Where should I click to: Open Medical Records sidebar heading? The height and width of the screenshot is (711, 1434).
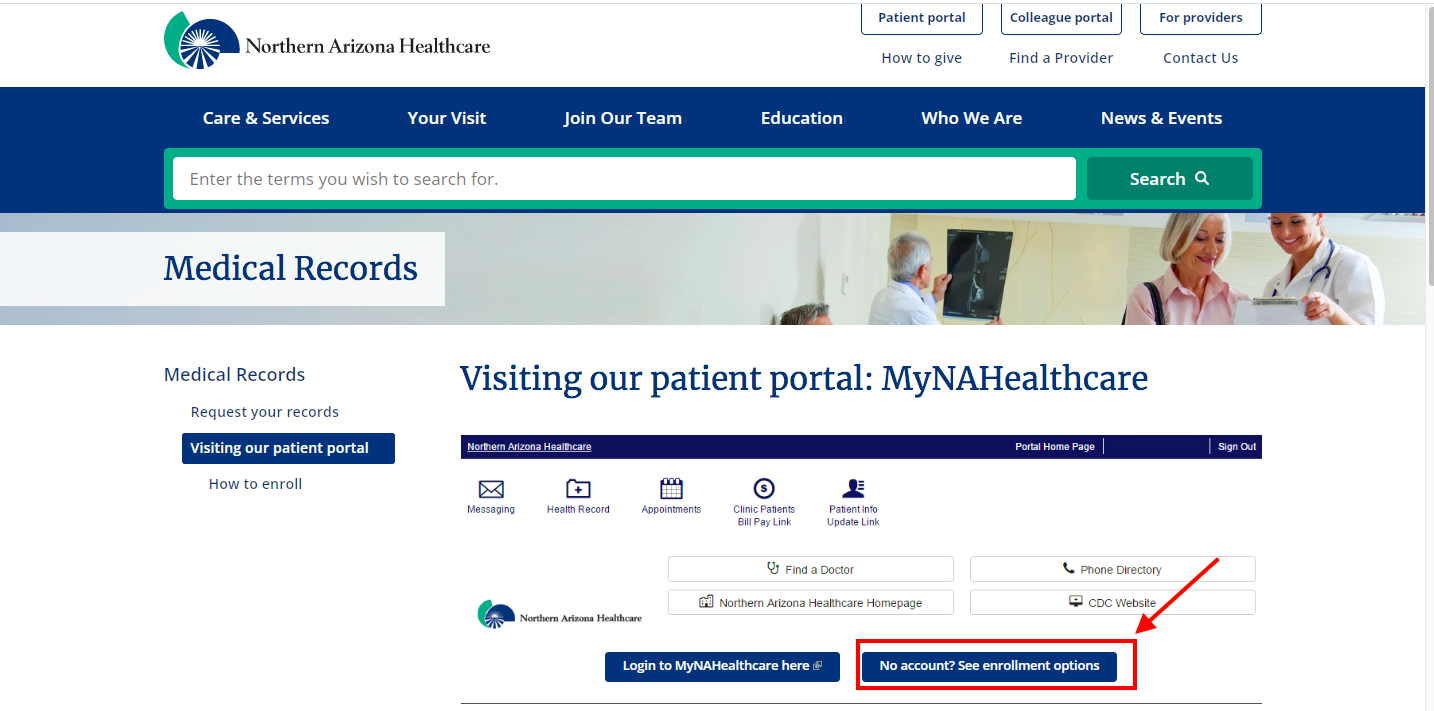tap(235, 375)
